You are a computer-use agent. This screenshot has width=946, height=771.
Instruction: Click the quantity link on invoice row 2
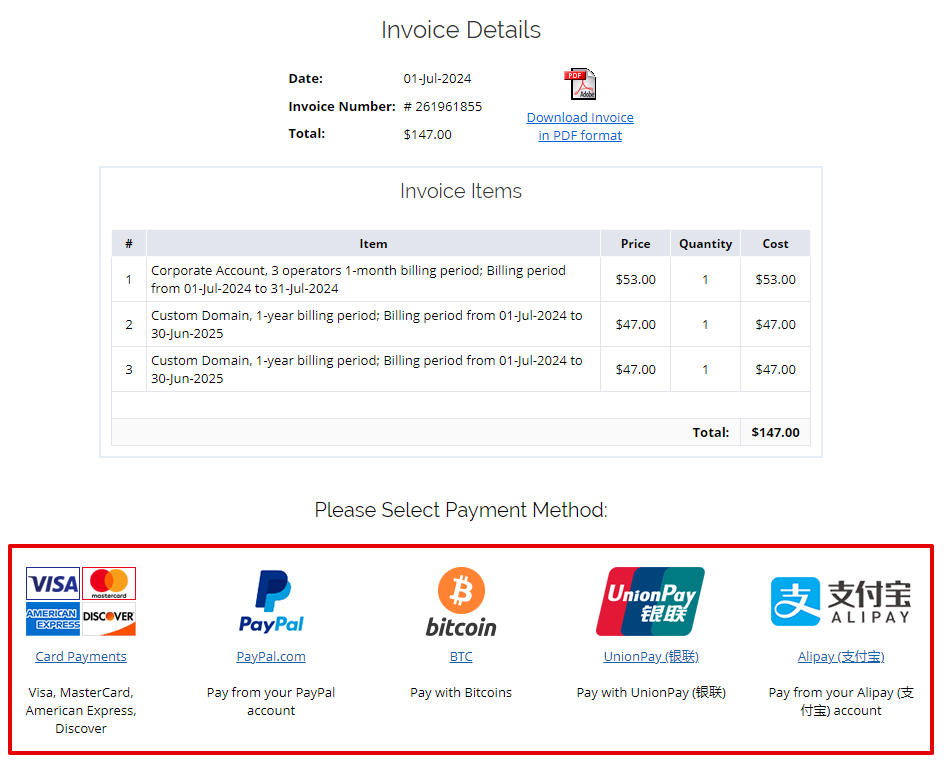pos(705,324)
